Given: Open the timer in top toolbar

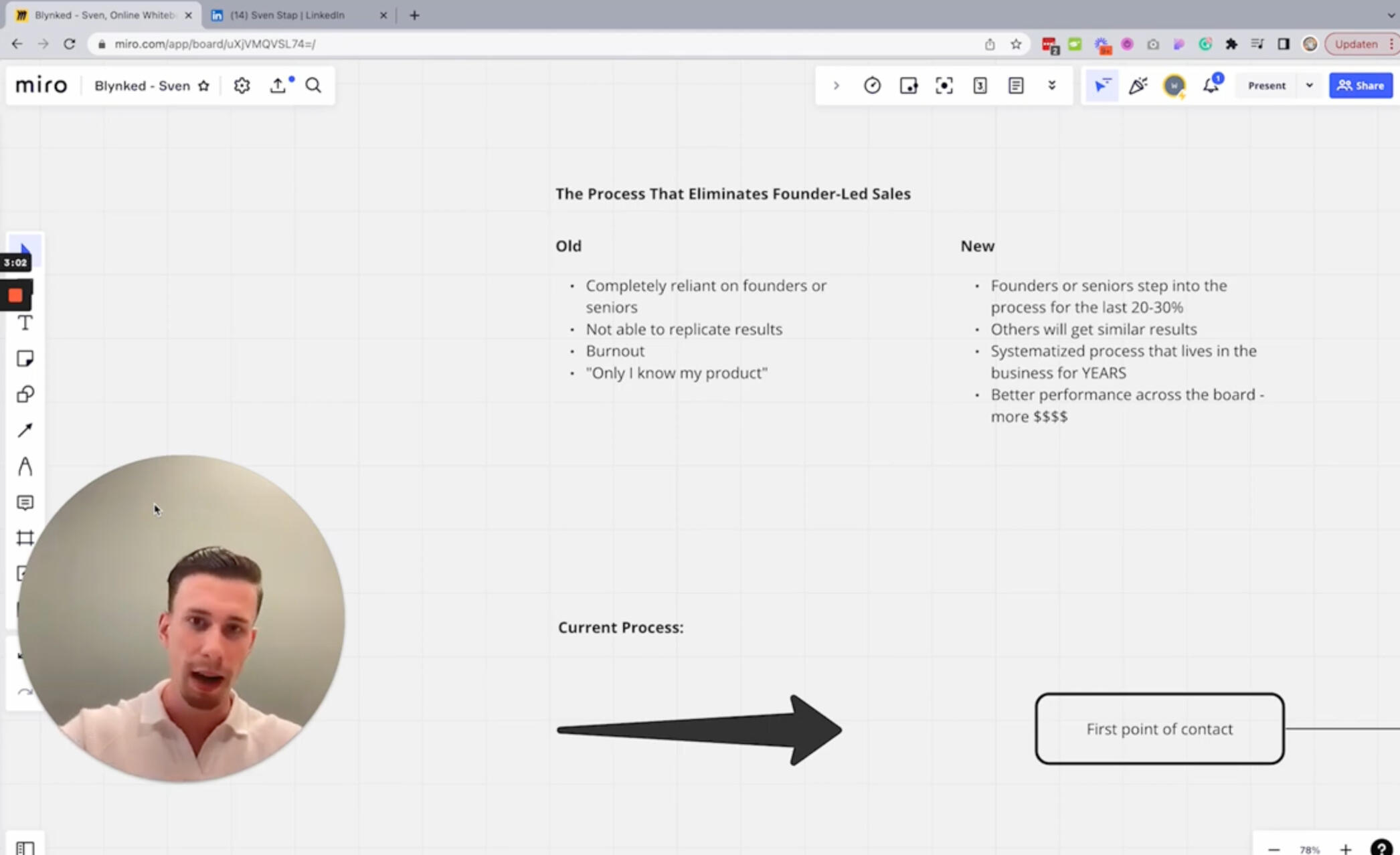Looking at the screenshot, I should (x=872, y=86).
